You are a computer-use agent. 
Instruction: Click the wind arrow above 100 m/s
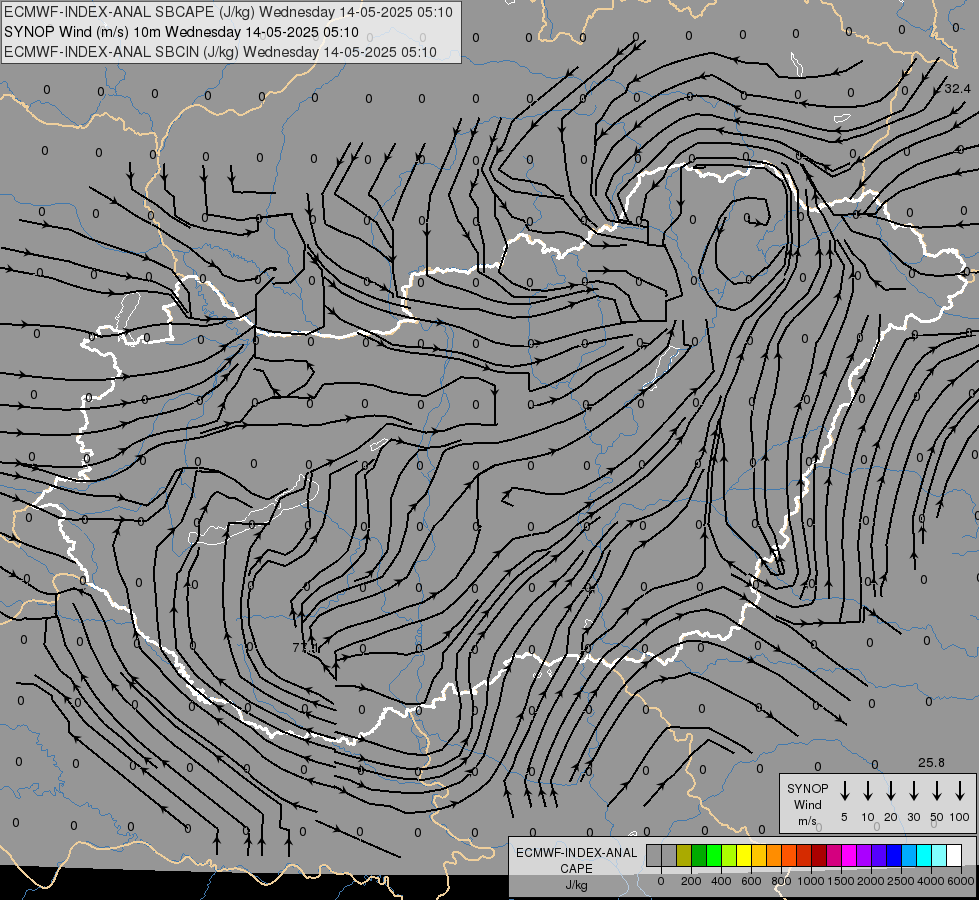960,791
